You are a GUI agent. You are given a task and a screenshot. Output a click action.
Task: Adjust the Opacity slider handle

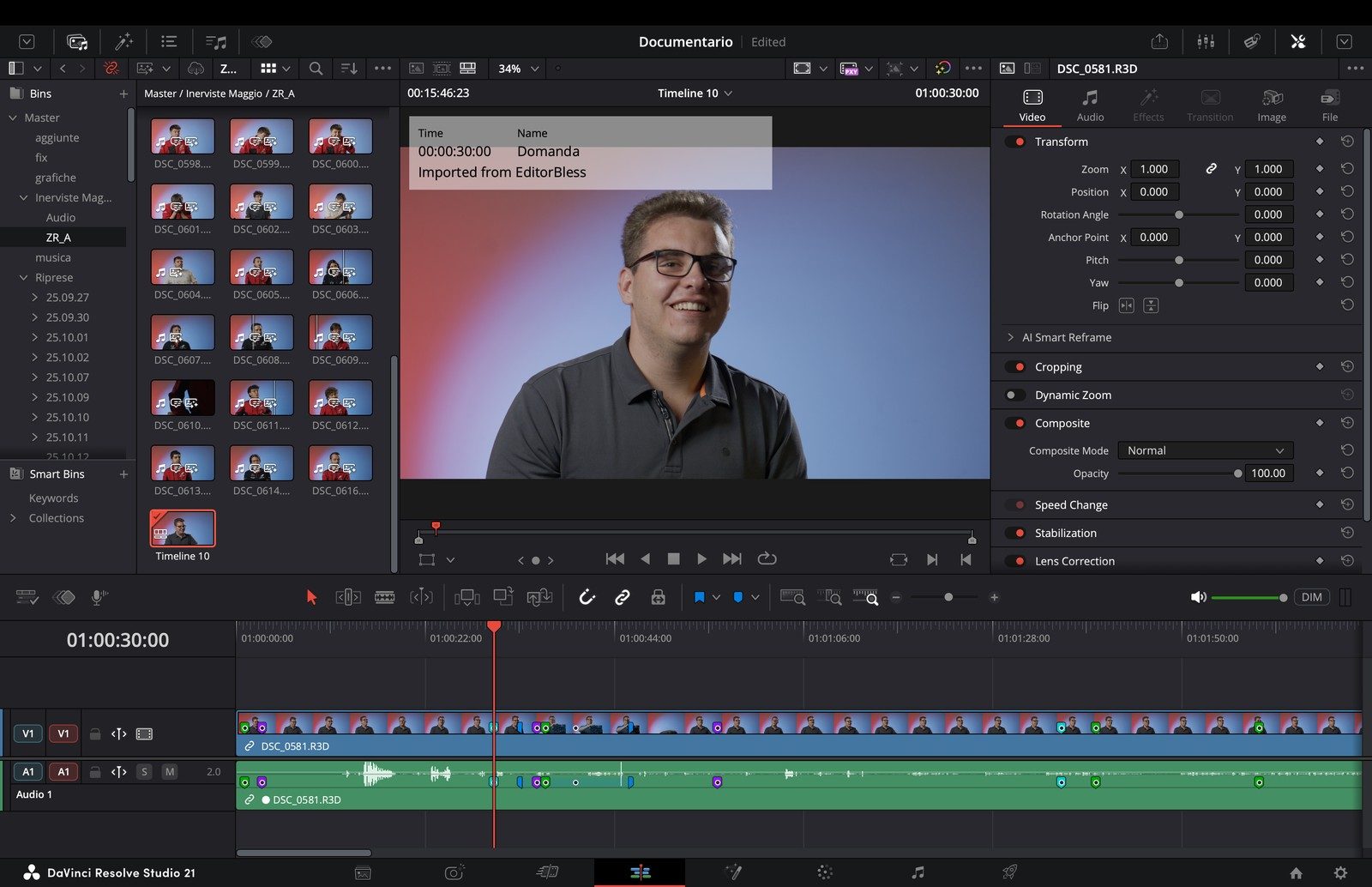tap(1237, 474)
